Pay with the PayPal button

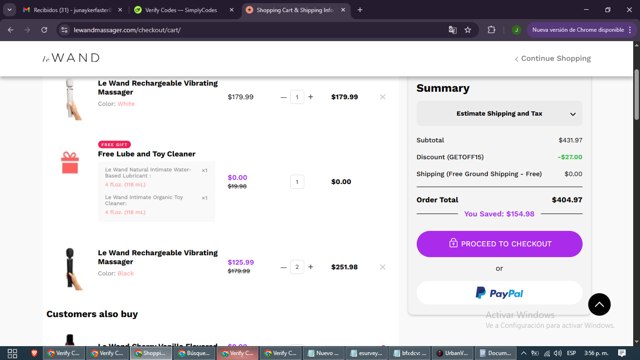[499, 293]
